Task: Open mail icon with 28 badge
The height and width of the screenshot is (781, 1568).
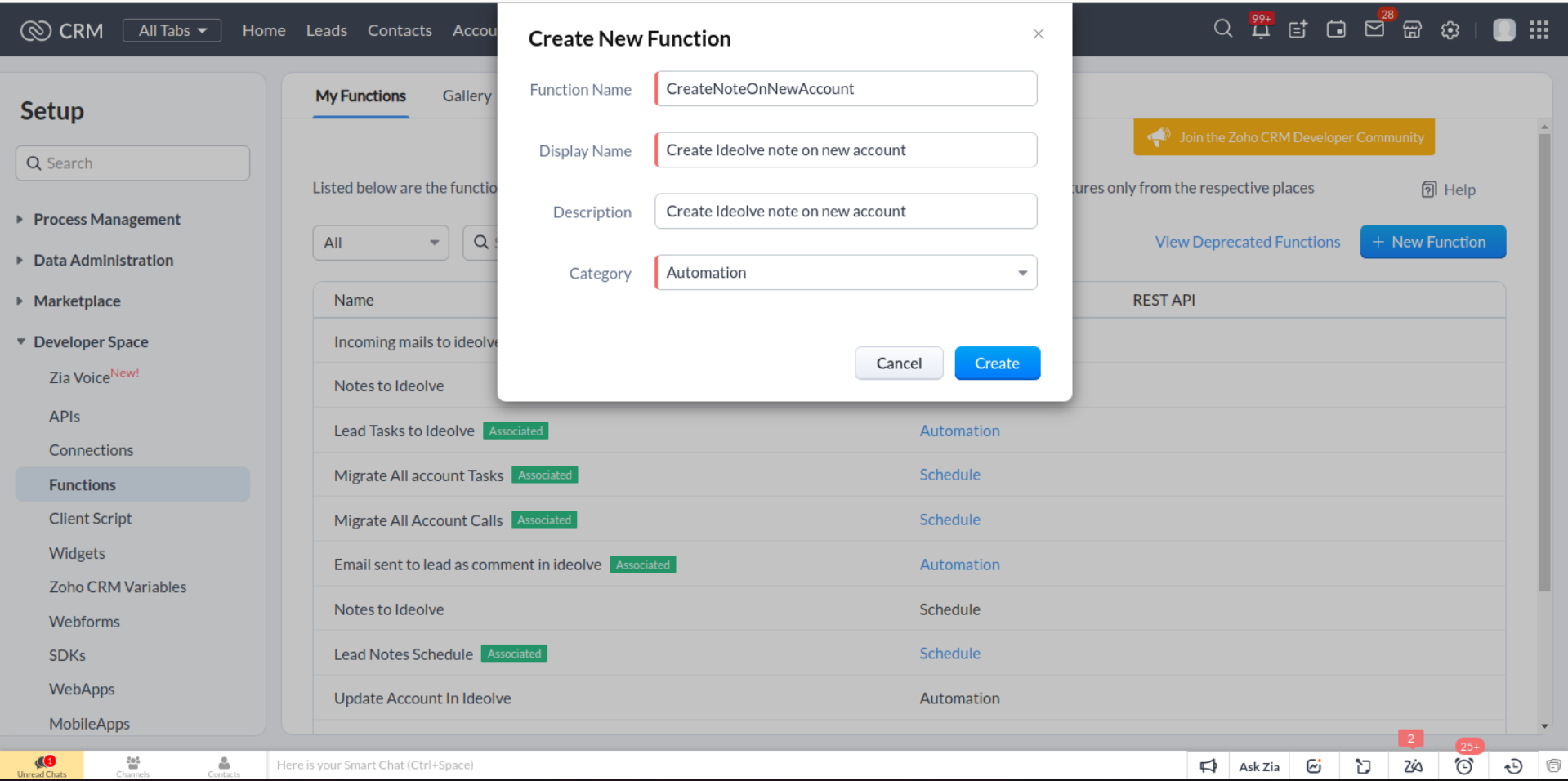Action: (x=1374, y=30)
